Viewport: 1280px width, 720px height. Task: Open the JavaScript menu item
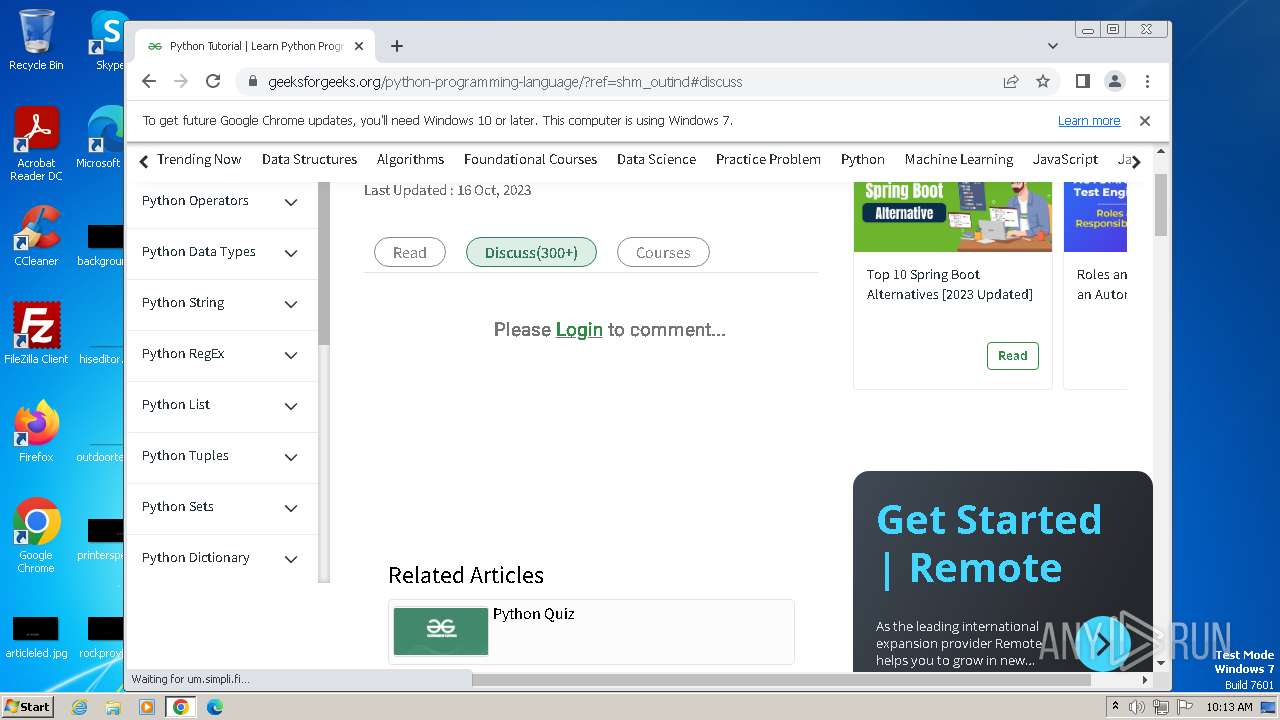click(1065, 159)
